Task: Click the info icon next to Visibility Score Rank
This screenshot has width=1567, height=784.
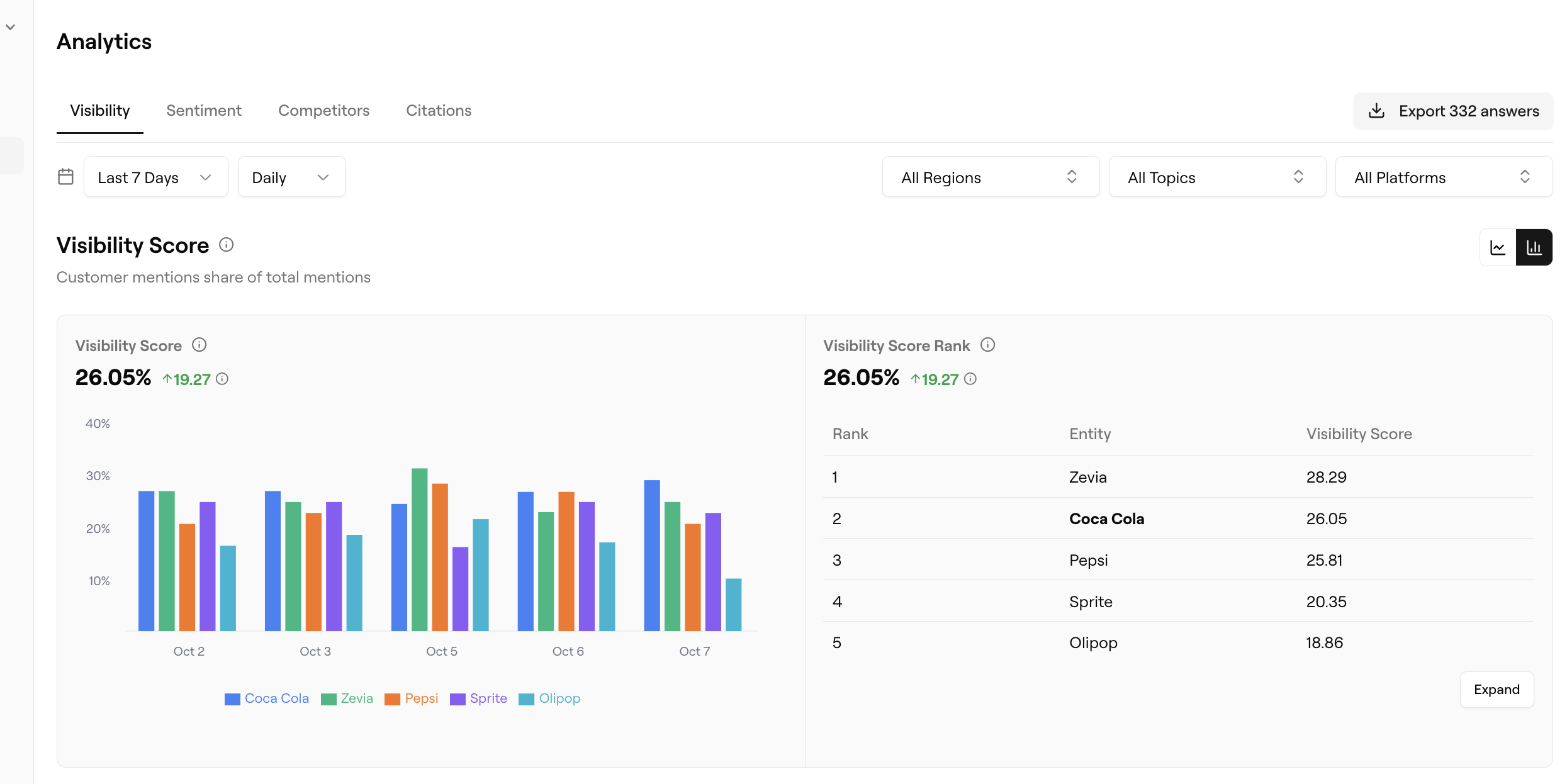Action: [x=988, y=345]
